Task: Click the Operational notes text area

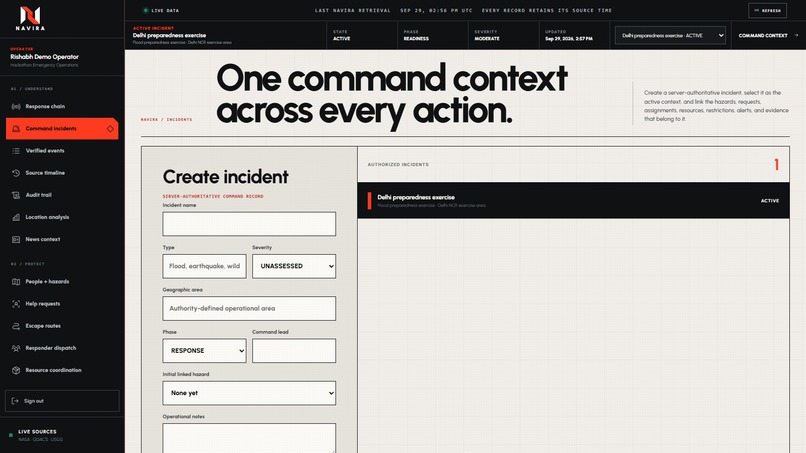Action: click(249, 438)
